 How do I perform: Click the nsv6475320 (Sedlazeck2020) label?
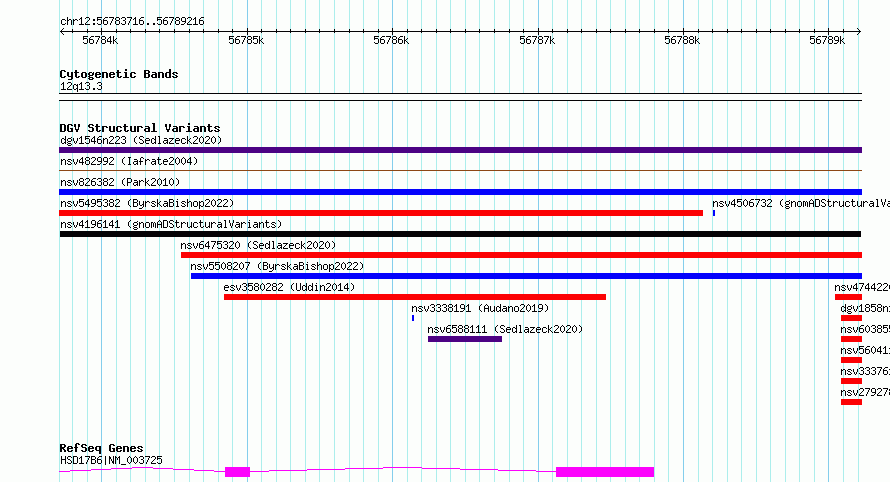[x=258, y=245]
